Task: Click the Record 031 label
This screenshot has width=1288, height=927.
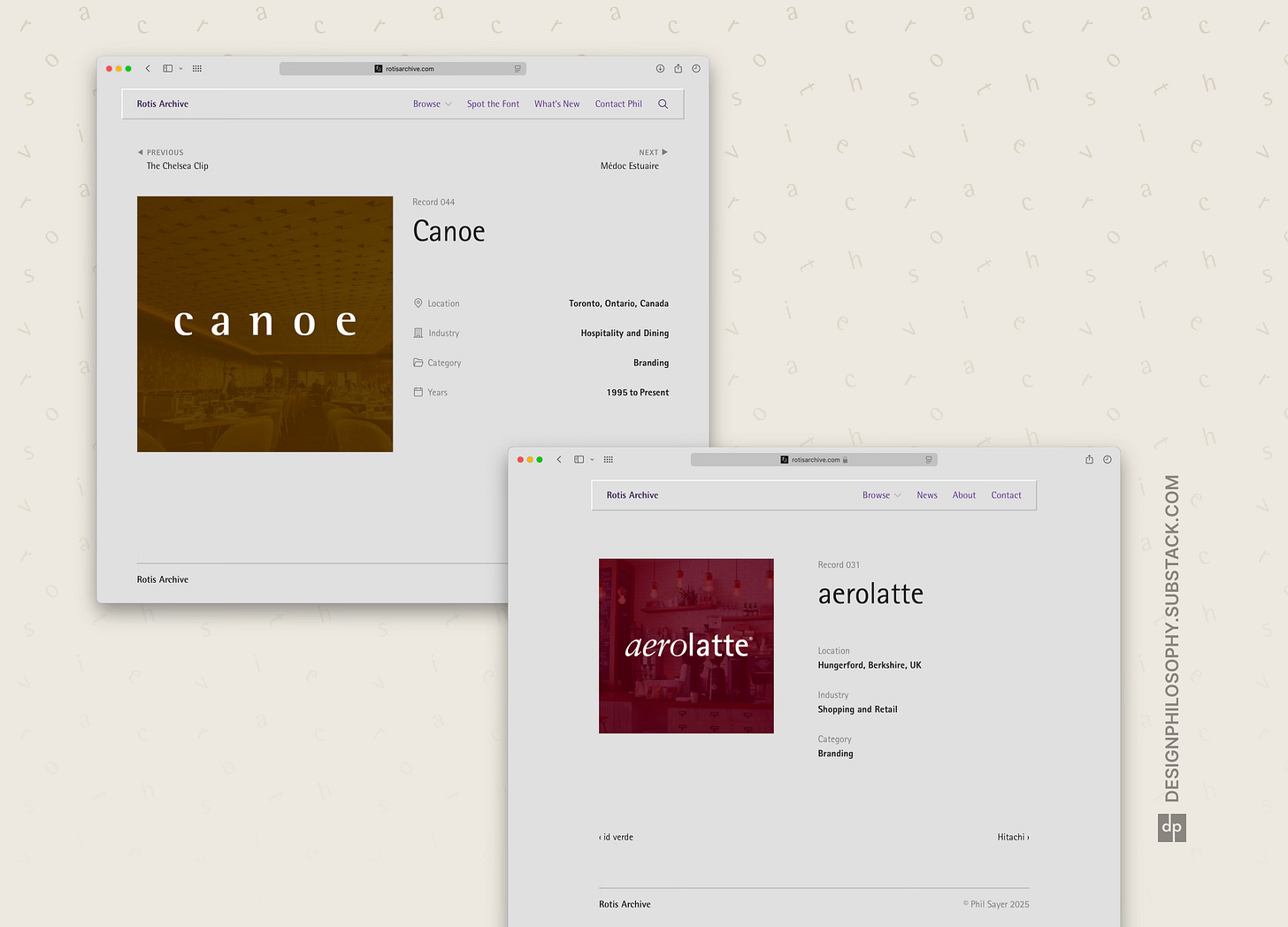Action: point(839,565)
